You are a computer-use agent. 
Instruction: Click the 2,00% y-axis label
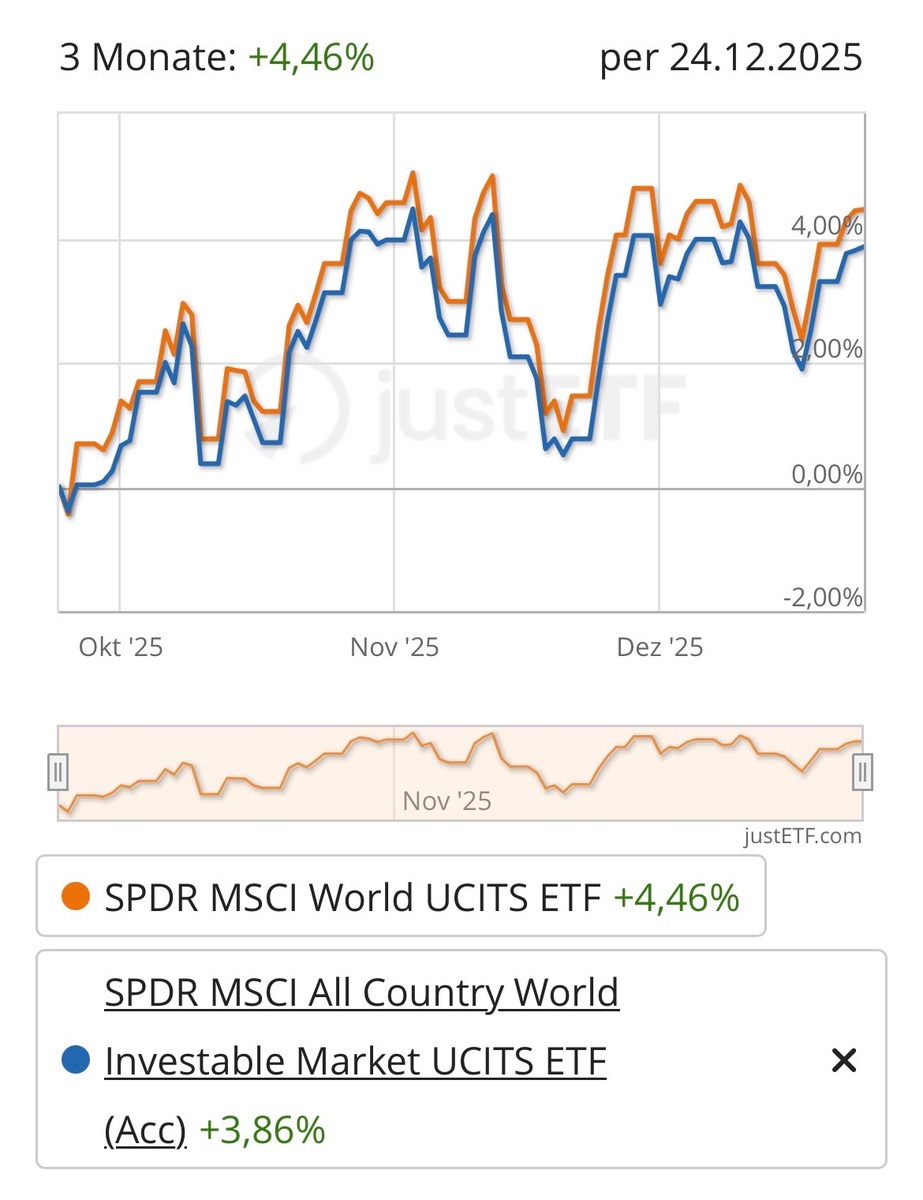point(826,349)
